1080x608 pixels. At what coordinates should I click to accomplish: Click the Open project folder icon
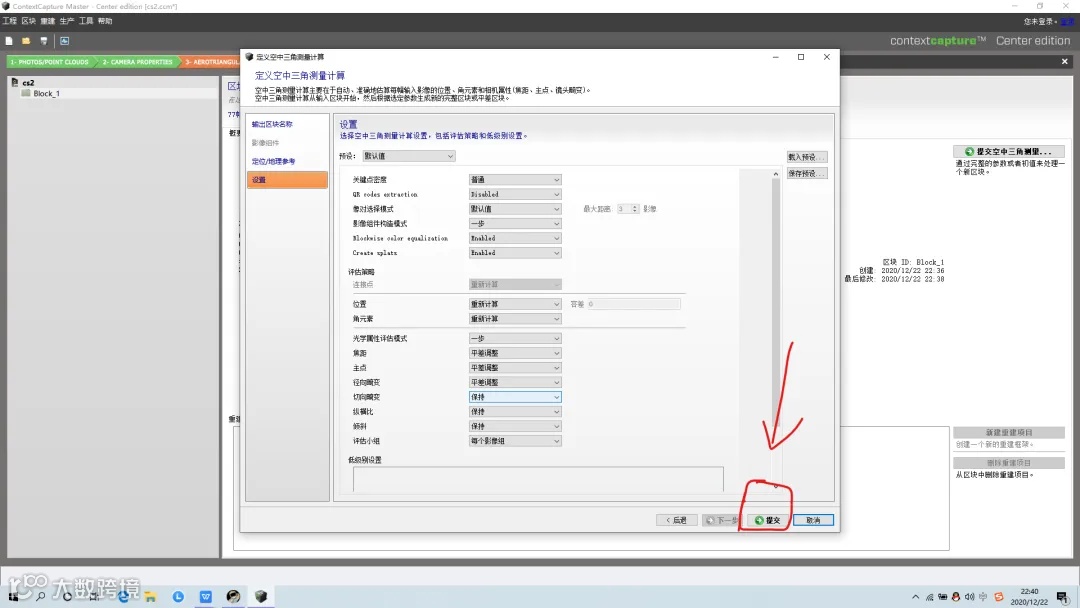(26, 41)
